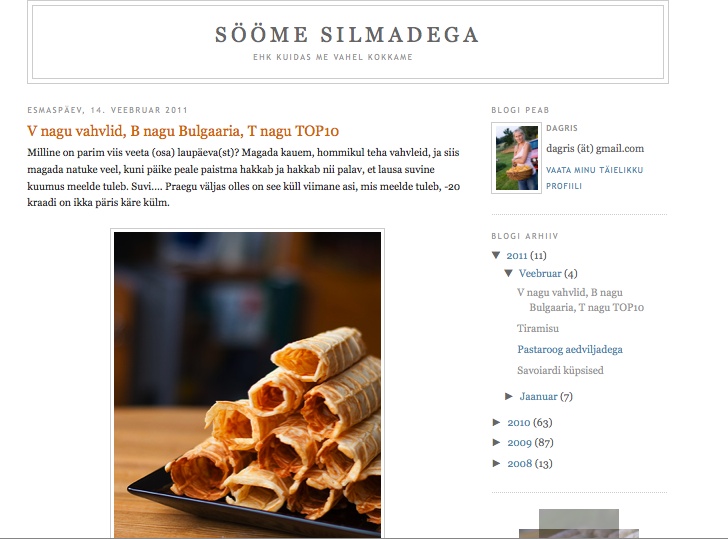The width and height of the screenshot is (728, 539).
Task: Open Vaata minu täielikku profiili link
Action: [x=594, y=178]
